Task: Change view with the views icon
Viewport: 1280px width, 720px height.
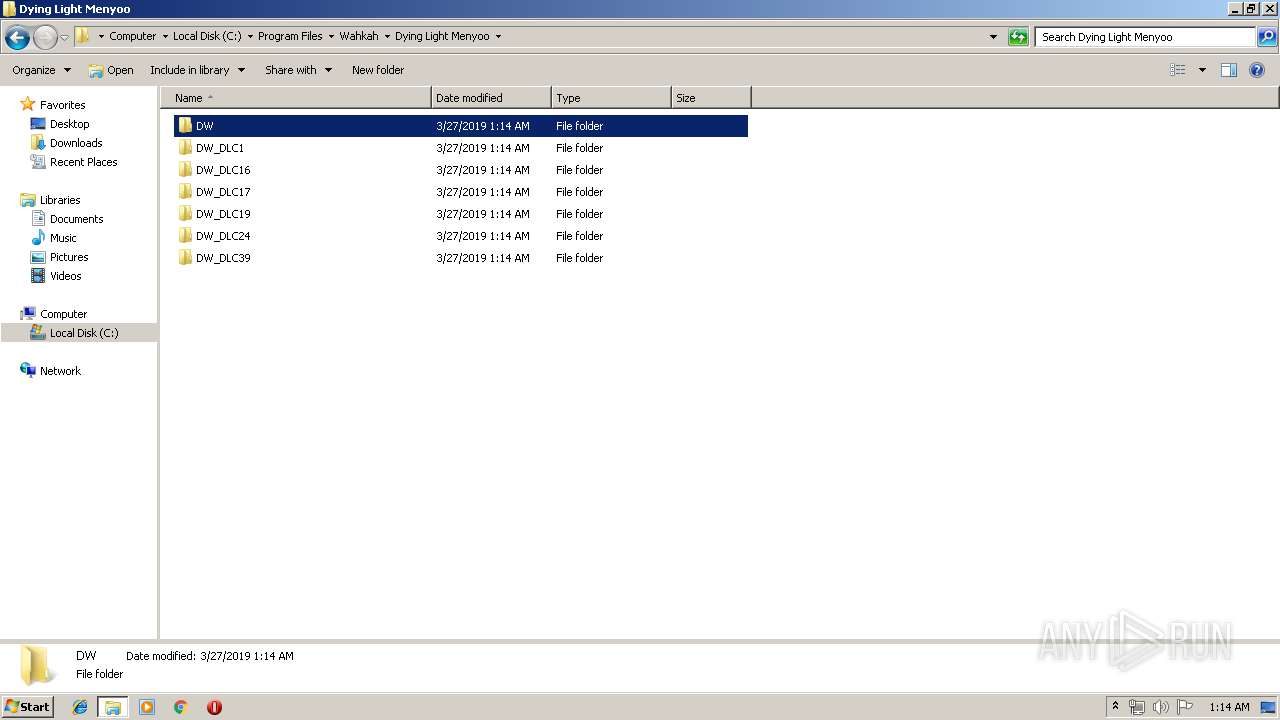Action: tap(1178, 70)
